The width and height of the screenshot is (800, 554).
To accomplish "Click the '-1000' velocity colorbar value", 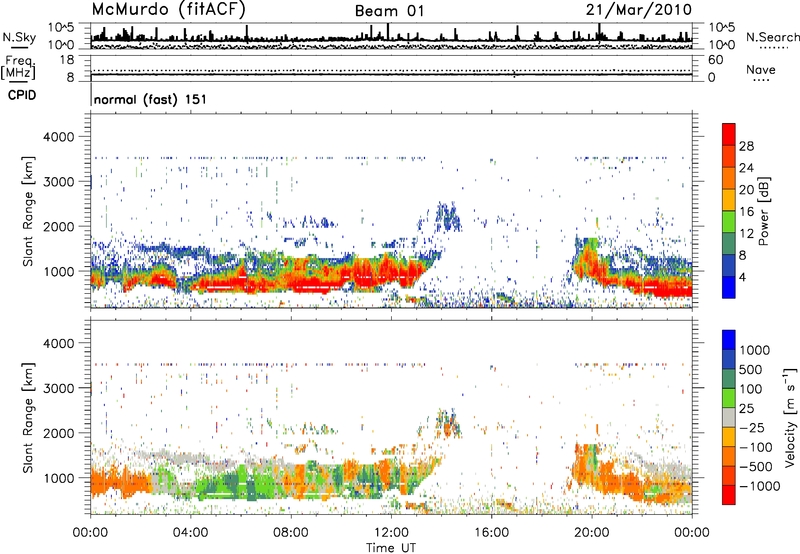I will (x=759, y=486).
